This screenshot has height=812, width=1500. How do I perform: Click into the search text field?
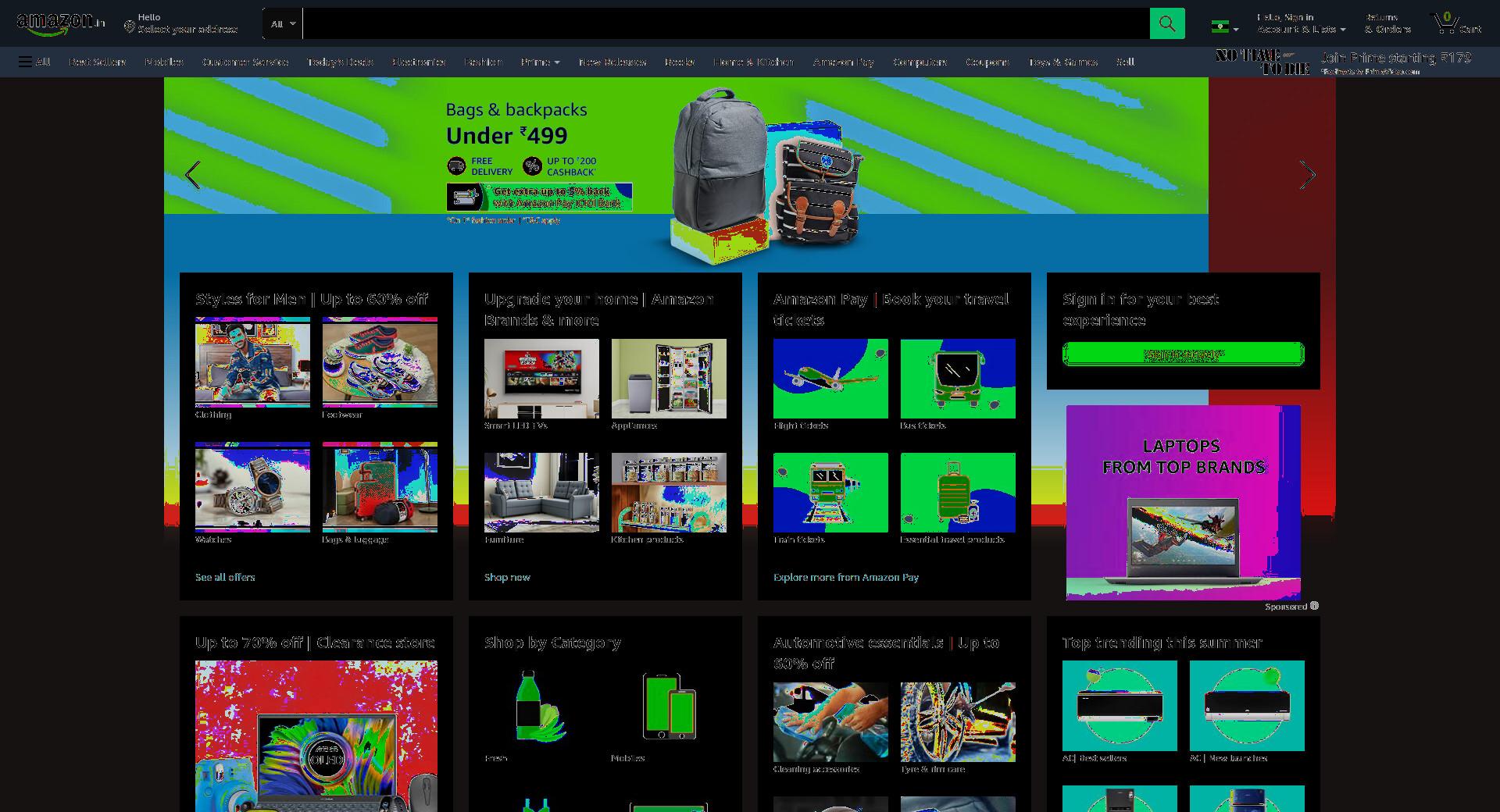pyautogui.click(x=726, y=23)
